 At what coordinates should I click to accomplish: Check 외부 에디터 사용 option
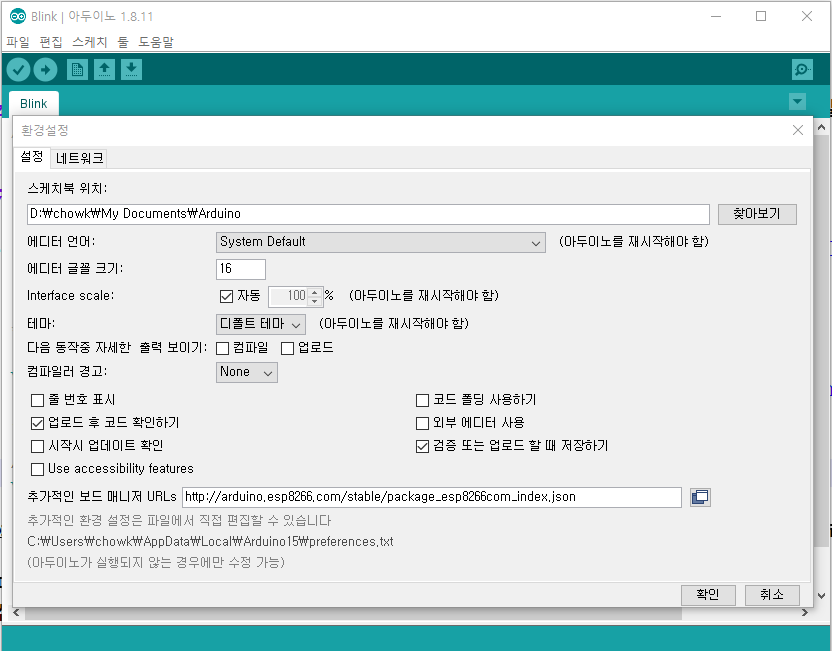tap(422, 423)
